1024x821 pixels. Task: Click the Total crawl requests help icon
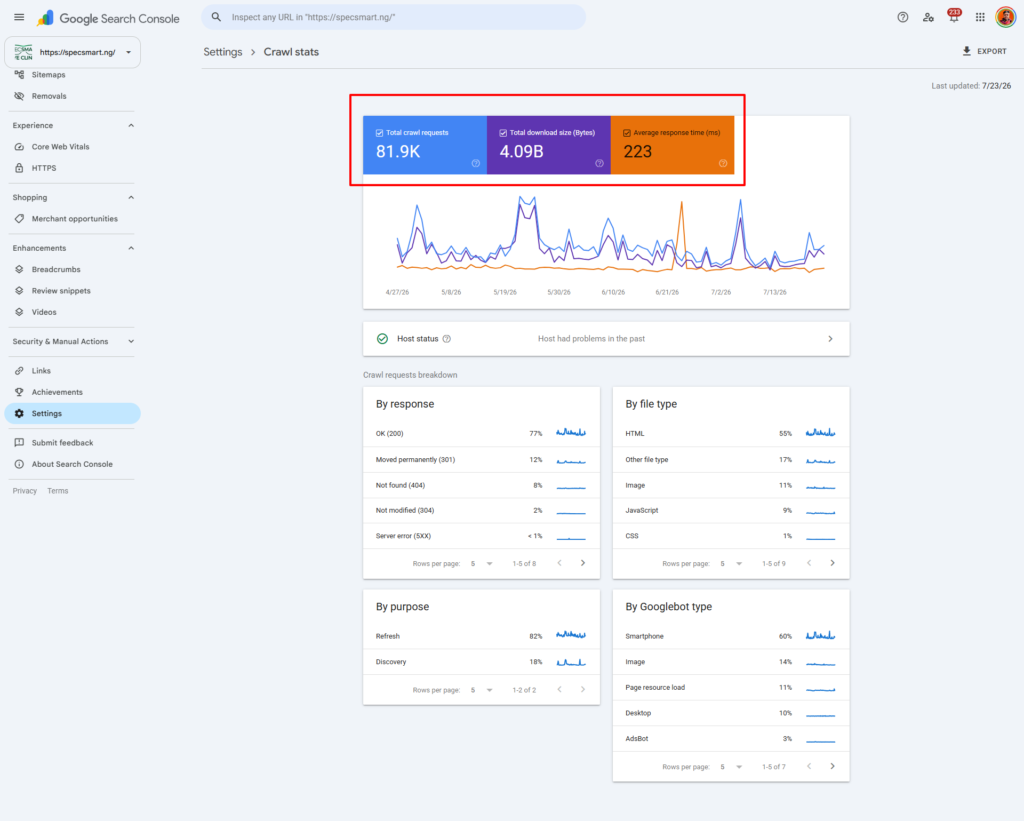coord(475,163)
